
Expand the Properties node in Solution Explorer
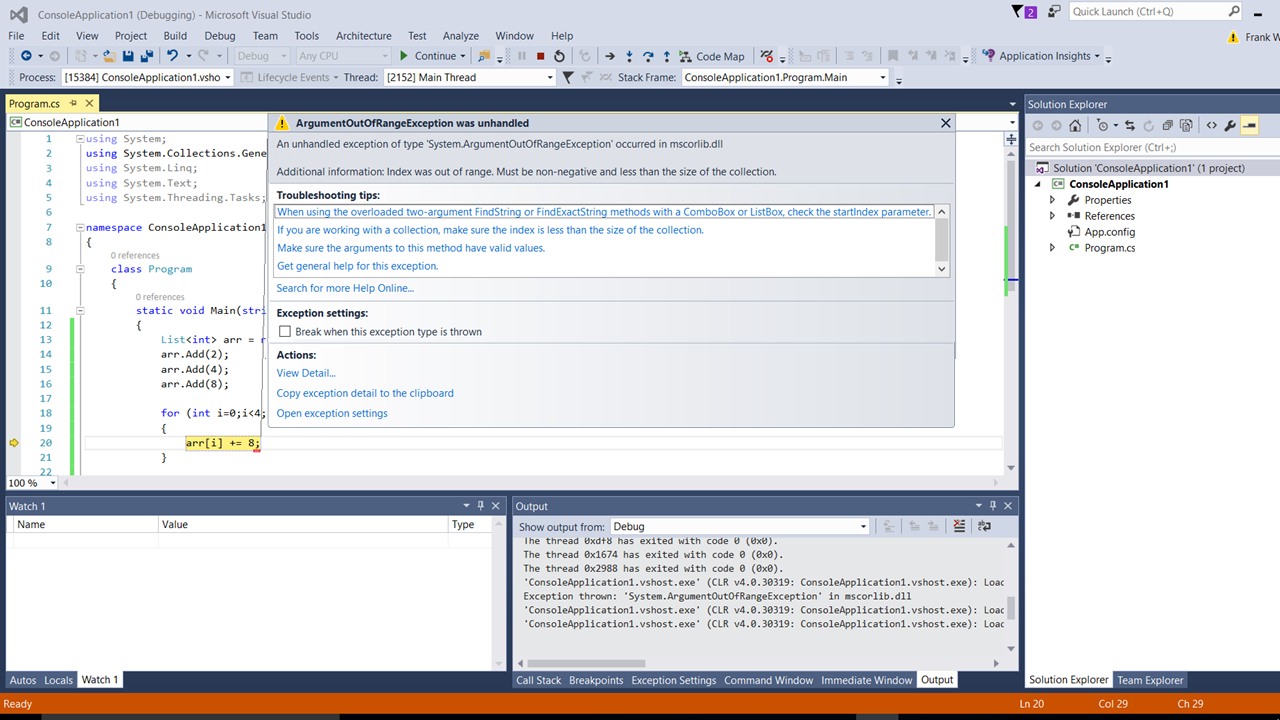point(1052,200)
